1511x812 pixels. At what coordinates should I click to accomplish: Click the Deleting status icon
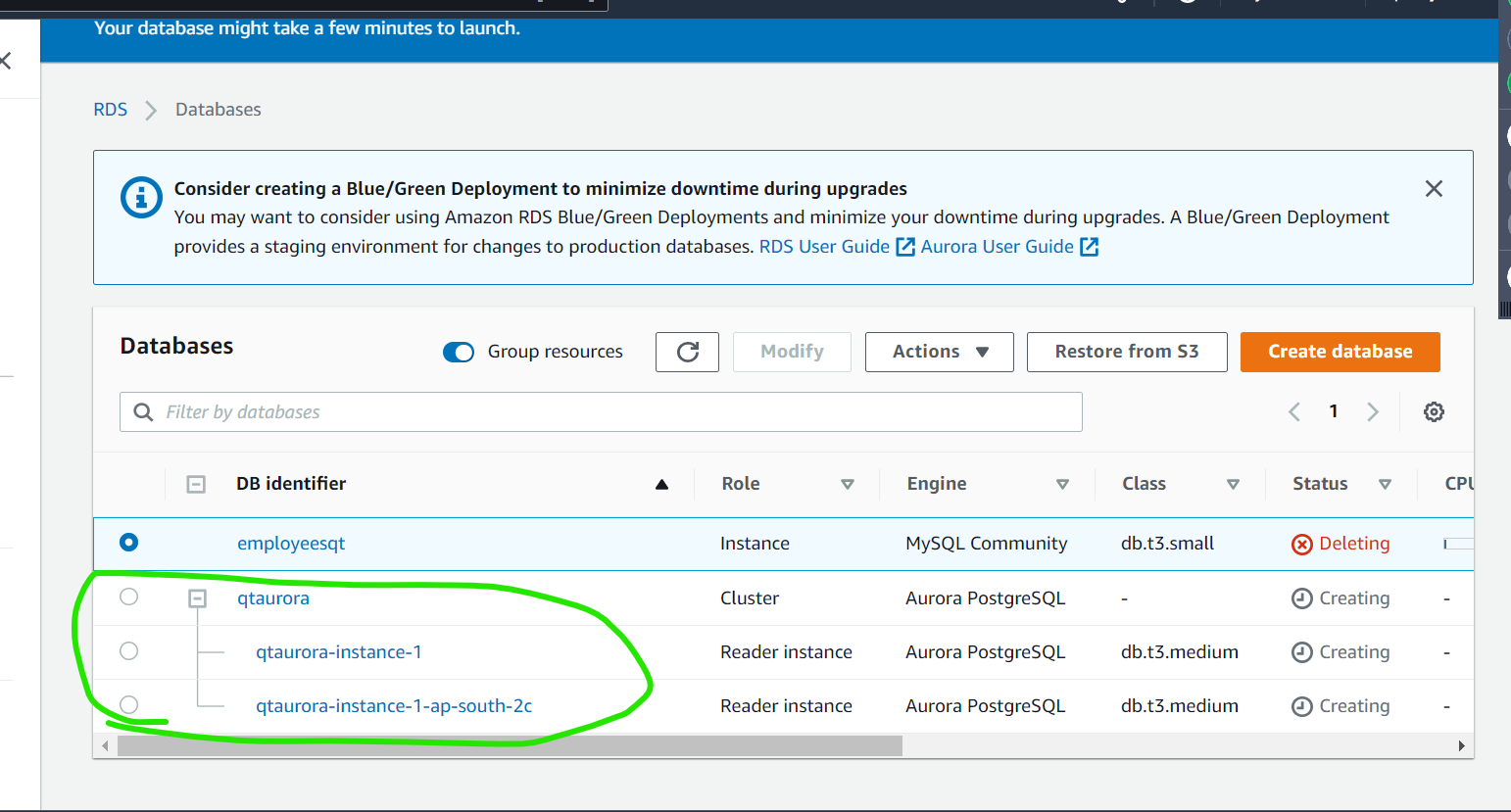1302,544
